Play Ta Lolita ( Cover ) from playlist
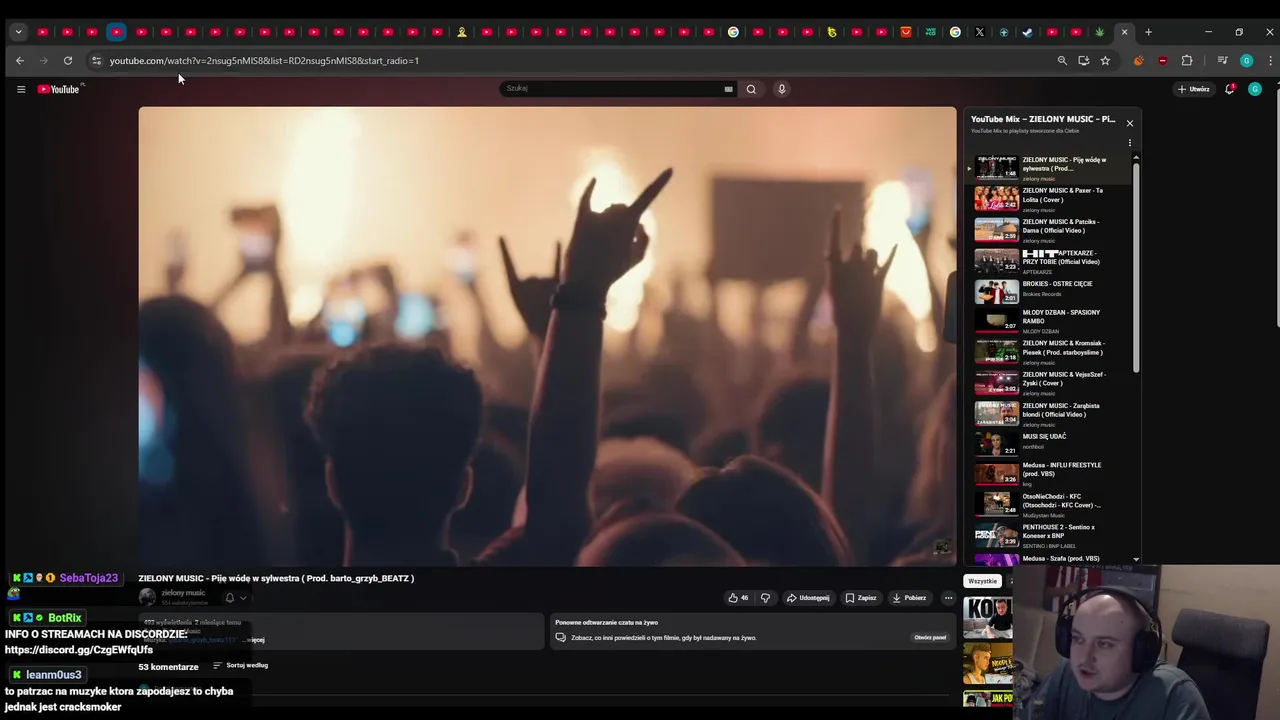1280x720 pixels. pos(1047,199)
